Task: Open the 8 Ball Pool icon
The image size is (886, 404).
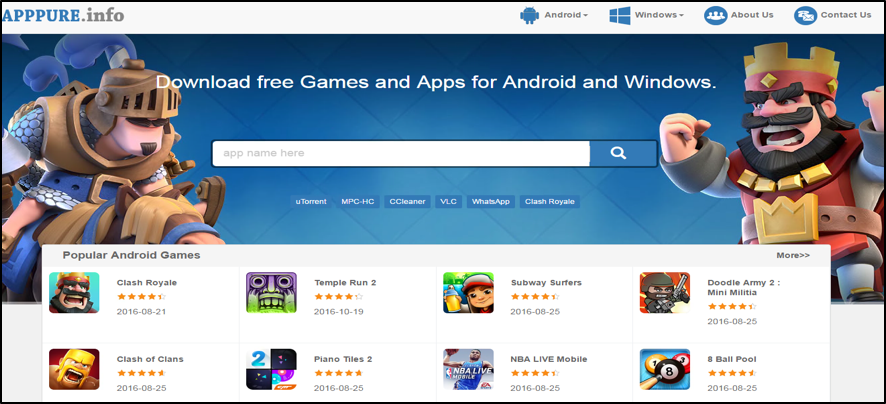Action: [x=664, y=369]
